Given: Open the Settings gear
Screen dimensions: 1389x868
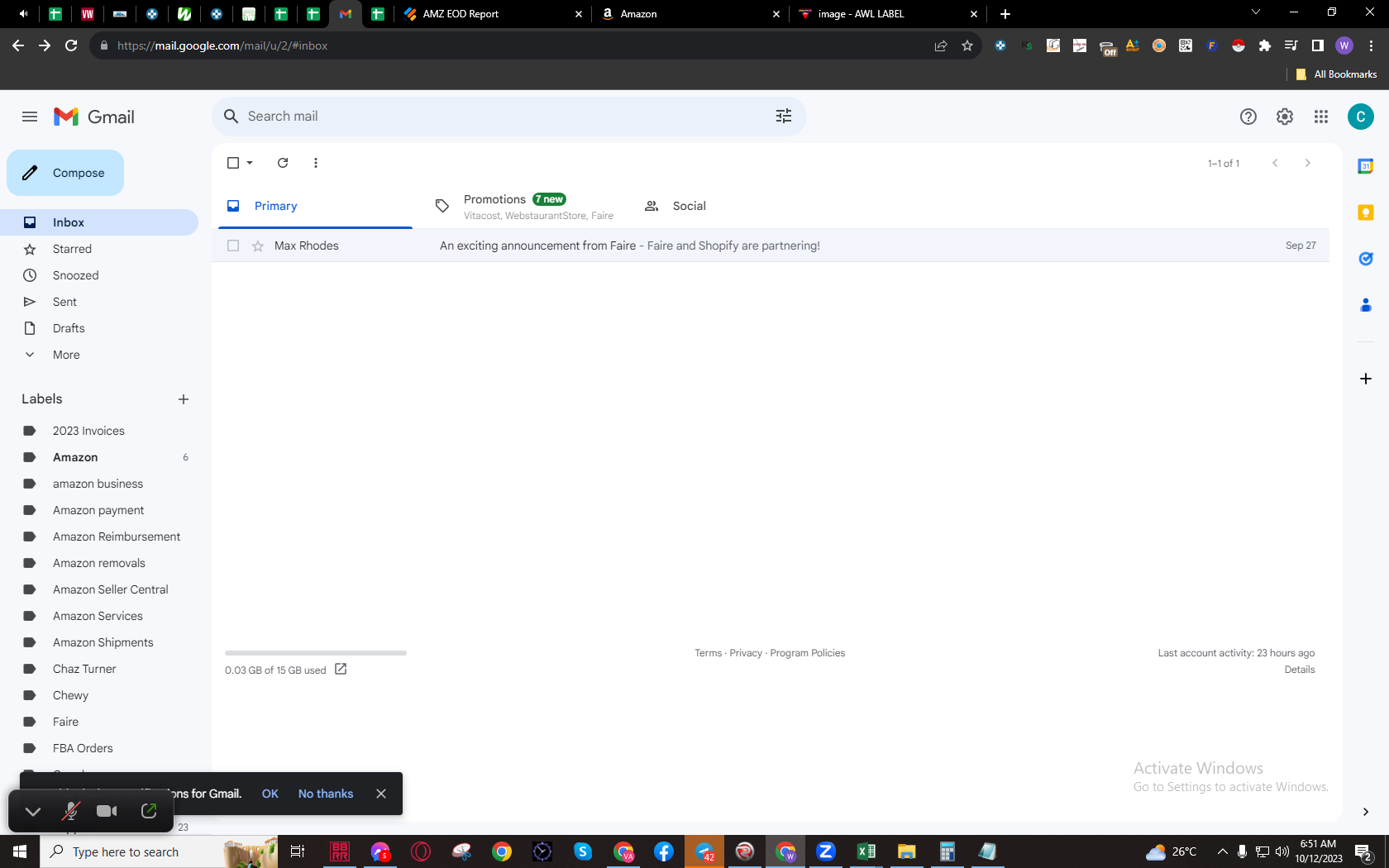Looking at the screenshot, I should click(x=1285, y=117).
